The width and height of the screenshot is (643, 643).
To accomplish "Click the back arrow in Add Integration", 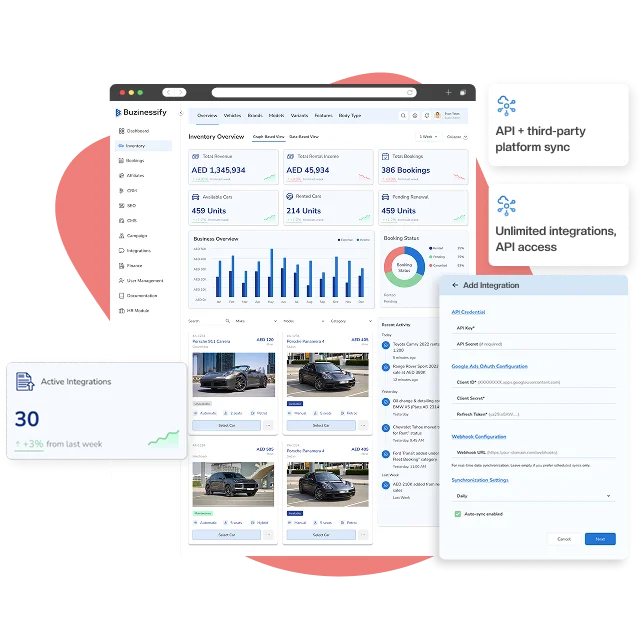I will click(455, 285).
